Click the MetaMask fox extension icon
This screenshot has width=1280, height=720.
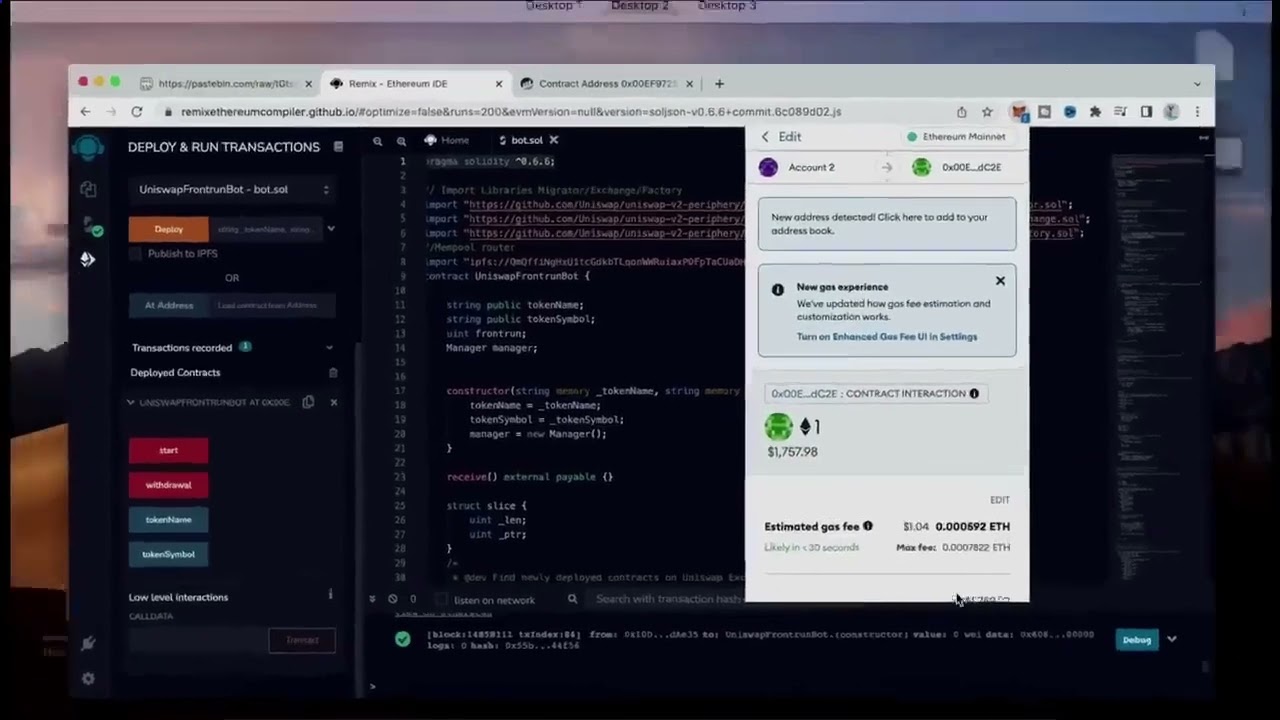[1018, 112]
